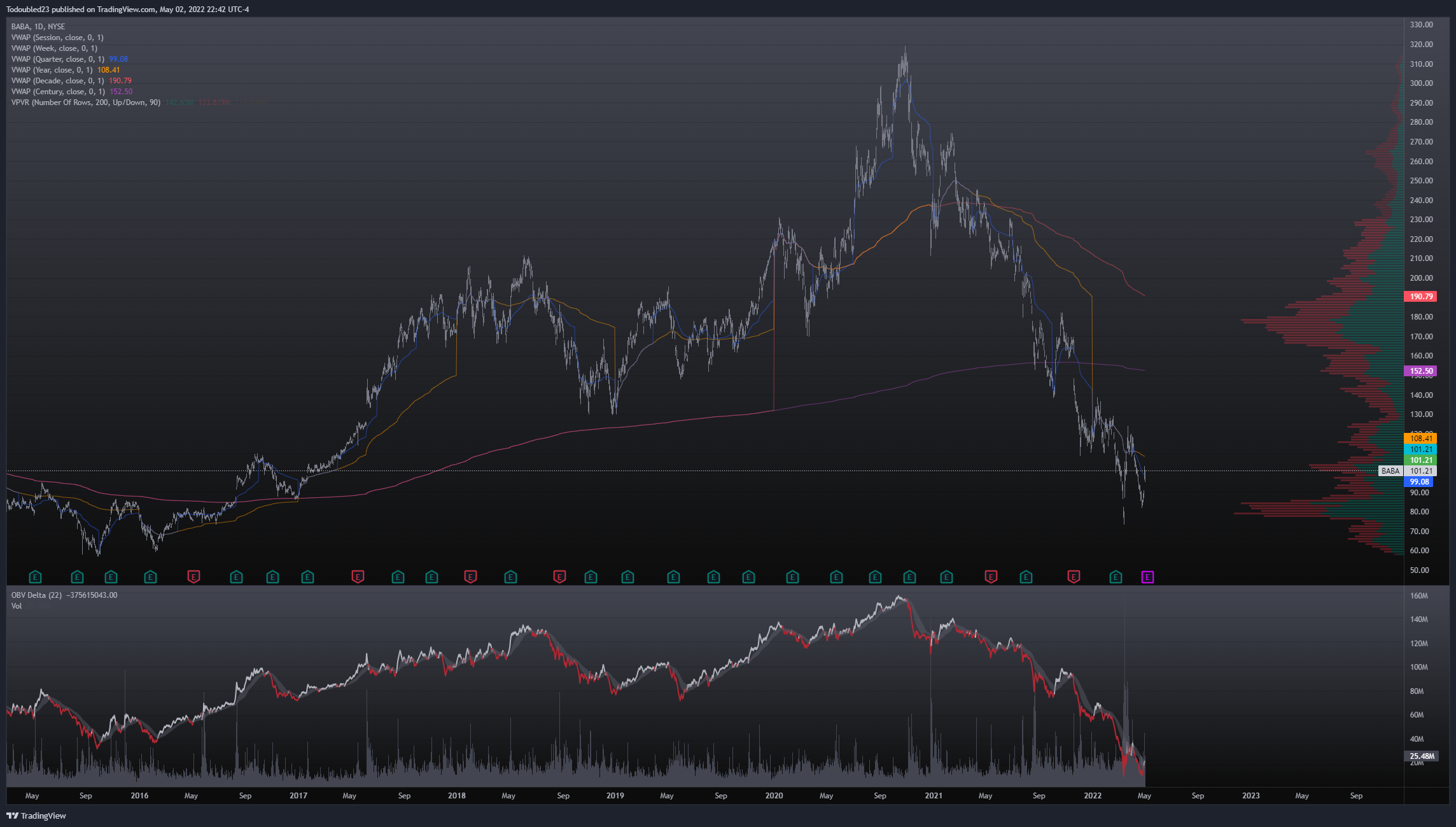Image resolution: width=1456 pixels, height=827 pixels.
Task: Click the red earnings marker near May 2017
Action: pos(358,577)
